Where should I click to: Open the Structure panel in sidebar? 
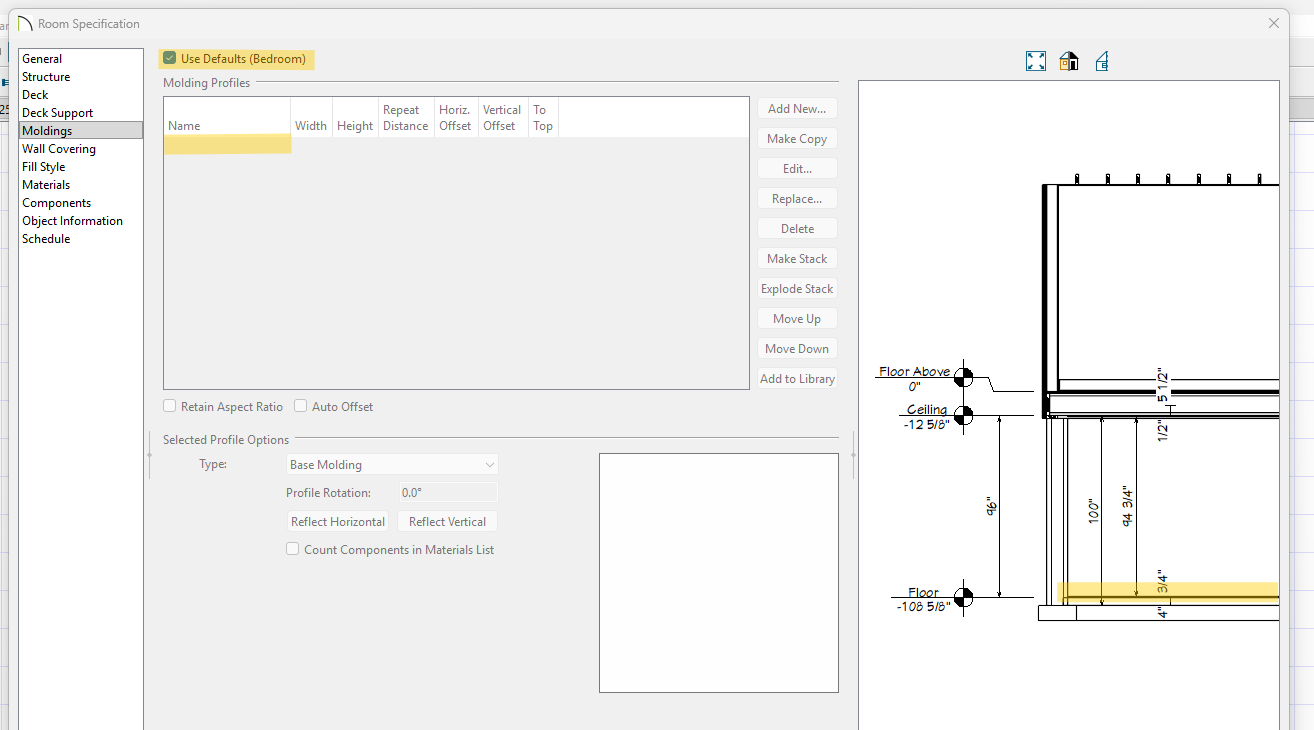(x=46, y=77)
